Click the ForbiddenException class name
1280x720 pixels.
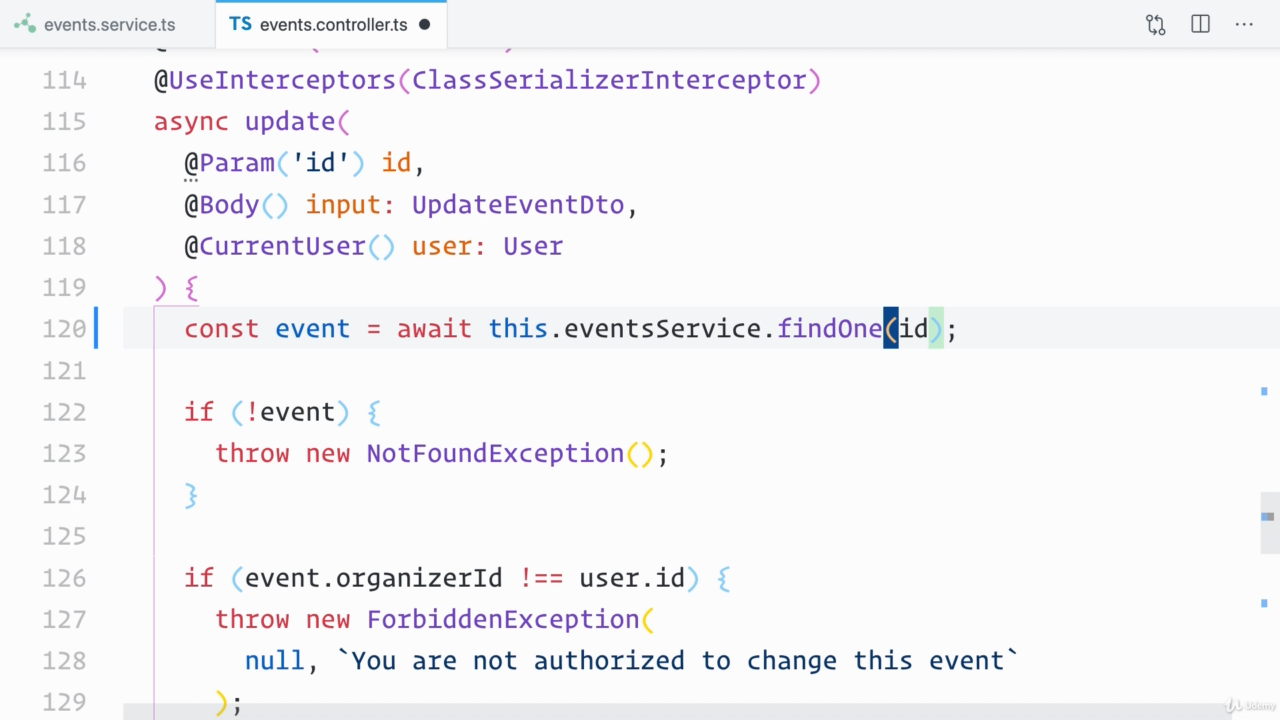click(x=503, y=620)
